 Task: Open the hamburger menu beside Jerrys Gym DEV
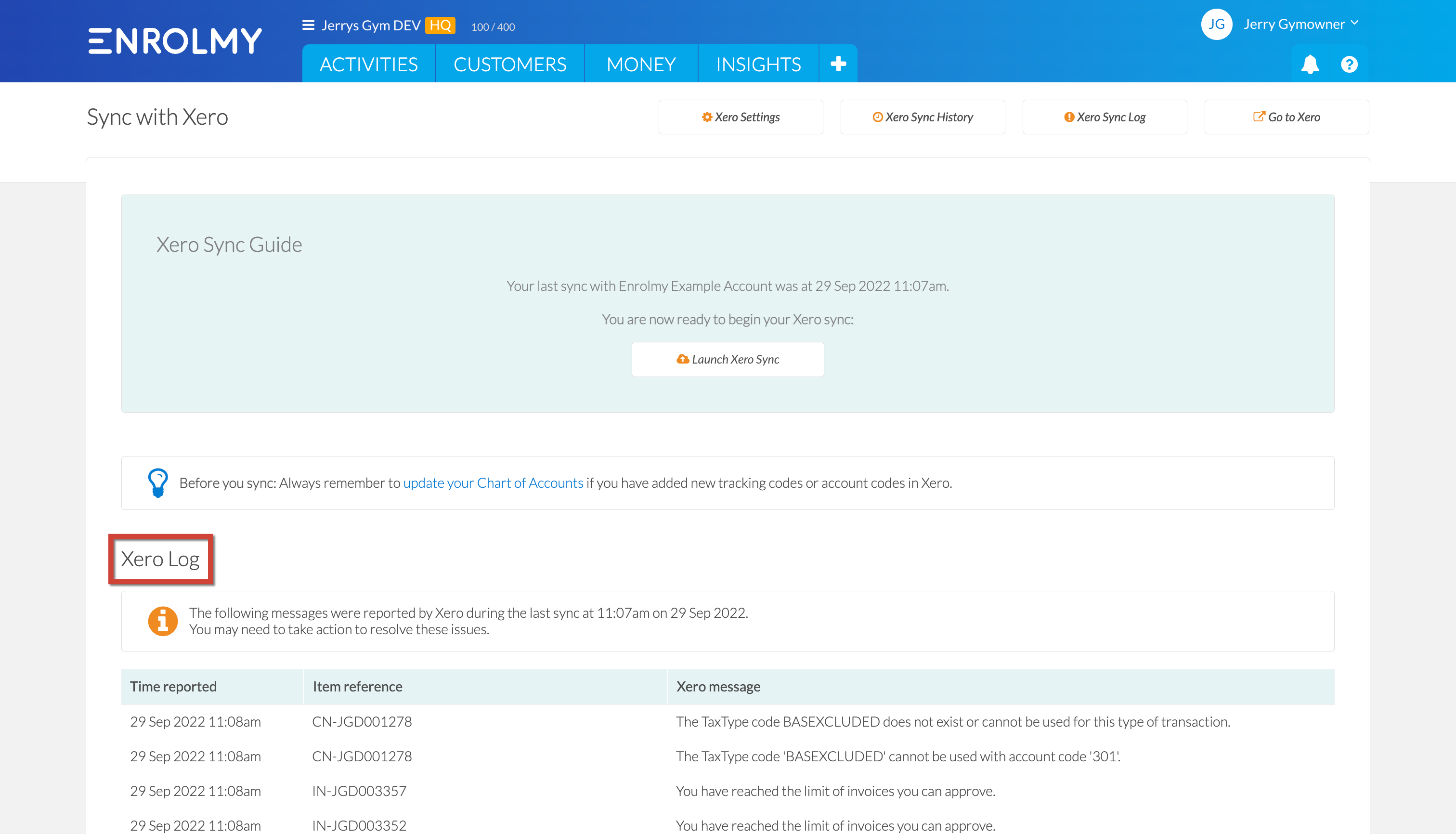308,25
